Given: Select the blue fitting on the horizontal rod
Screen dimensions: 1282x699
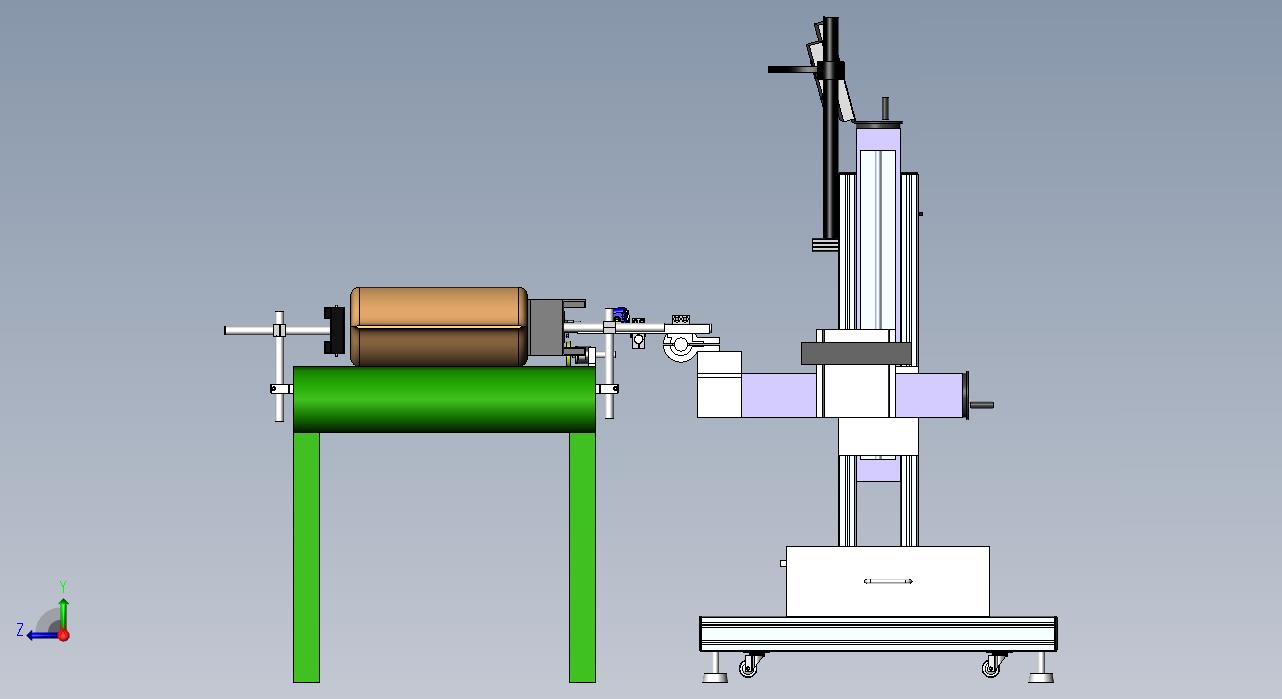Looking at the screenshot, I should click(620, 315).
